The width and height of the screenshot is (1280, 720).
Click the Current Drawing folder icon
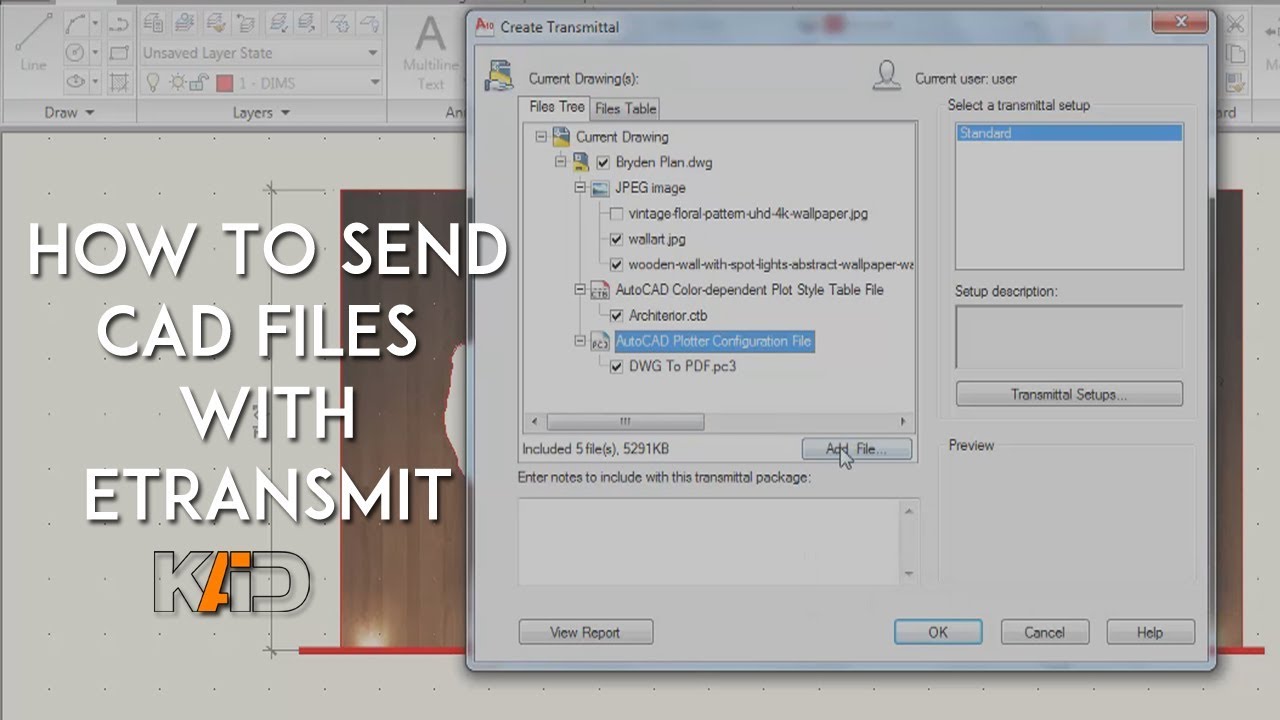click(x=561, y=137)
